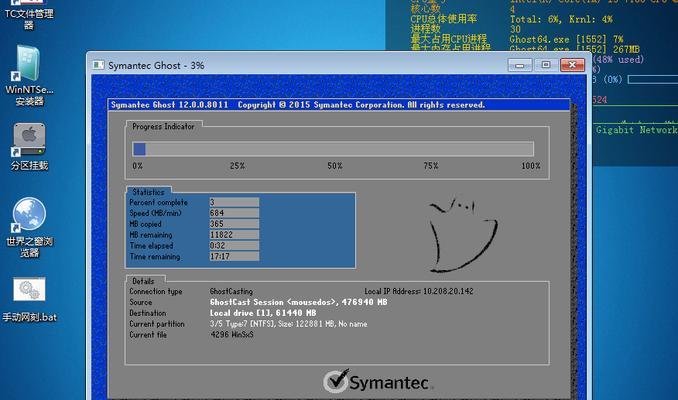Image resolution: width=678 pixels, height=400 pixels.
Task: Click the Symantec Ghost window title icon
Action: [99, 65]
